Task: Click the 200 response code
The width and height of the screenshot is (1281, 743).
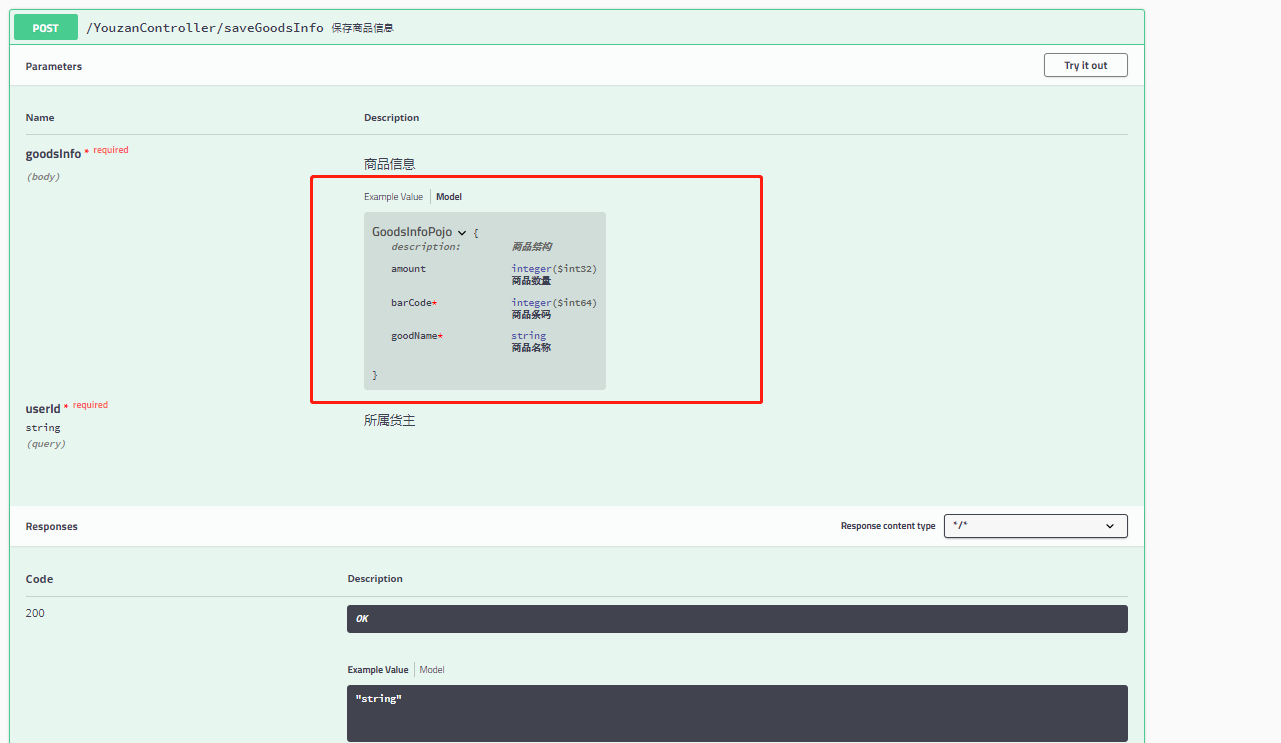Action: coord(35,613)
